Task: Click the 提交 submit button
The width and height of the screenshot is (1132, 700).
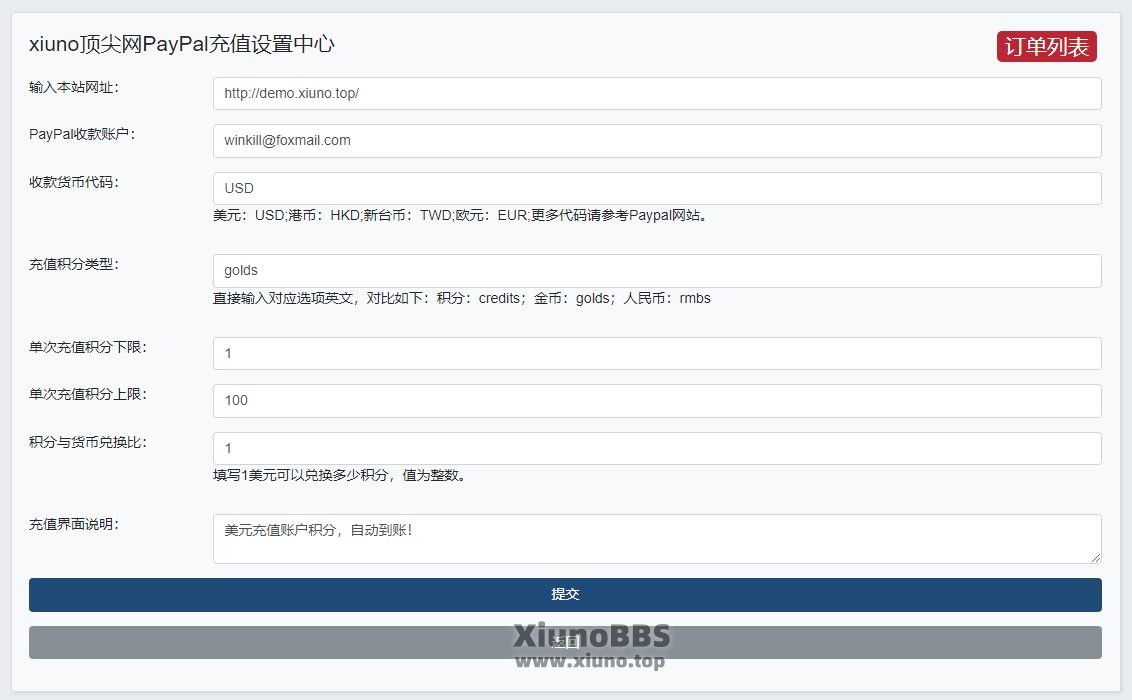Action: coord(565,595)
